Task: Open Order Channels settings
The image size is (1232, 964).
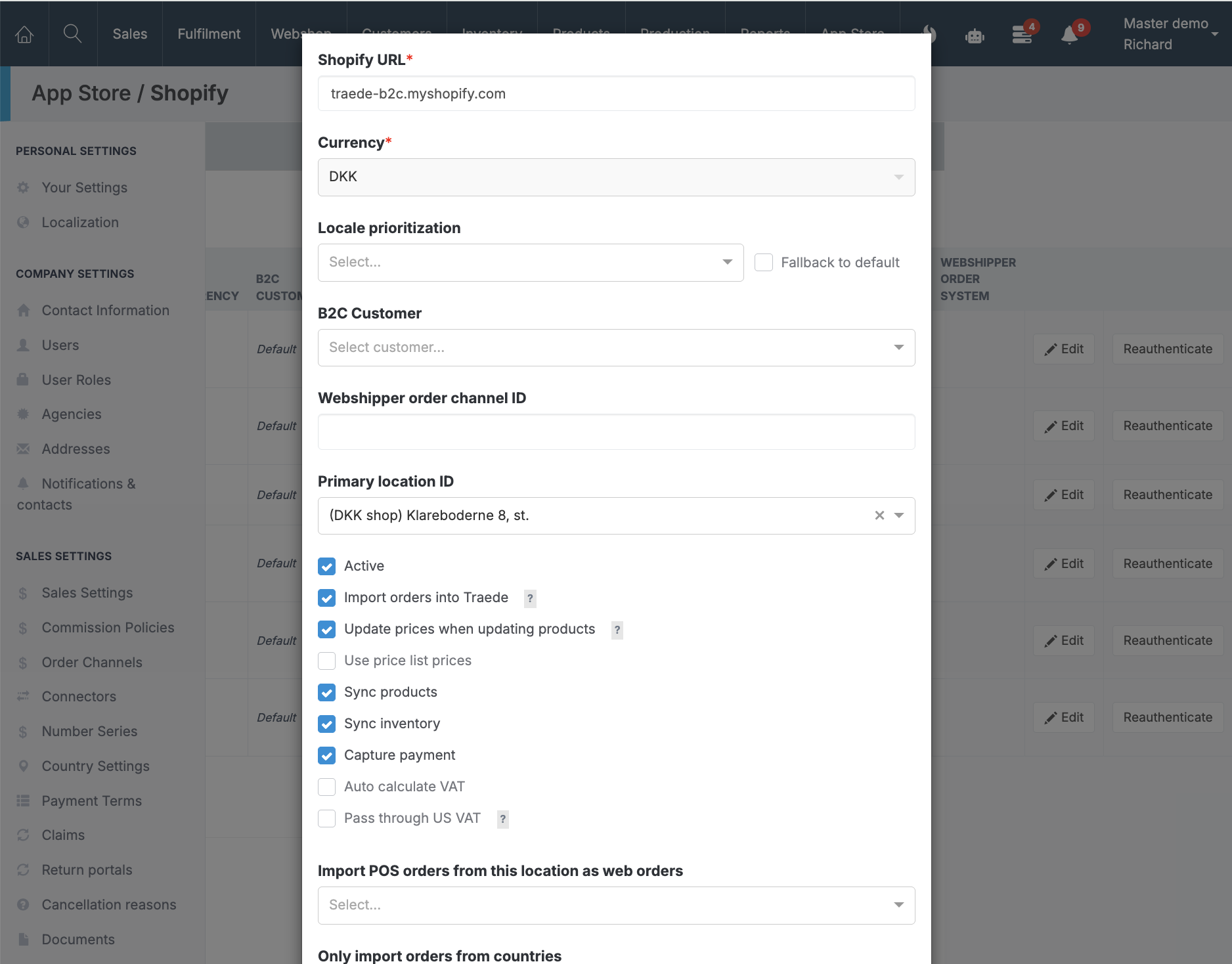Action: coord(92,663)
